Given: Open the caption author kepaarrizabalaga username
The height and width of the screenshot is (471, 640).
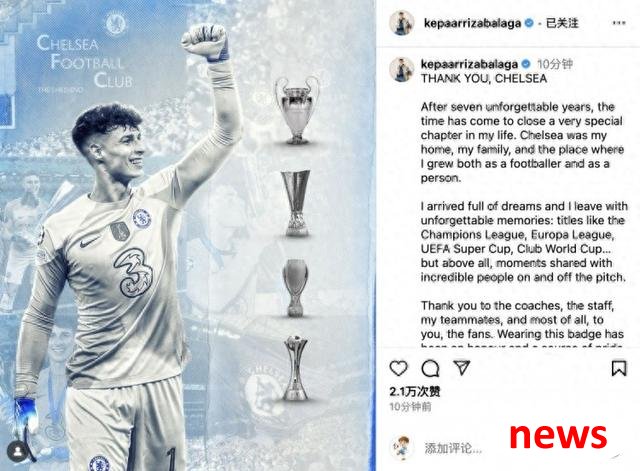Looking at the screenshot, I should click(x=469, y=64).
